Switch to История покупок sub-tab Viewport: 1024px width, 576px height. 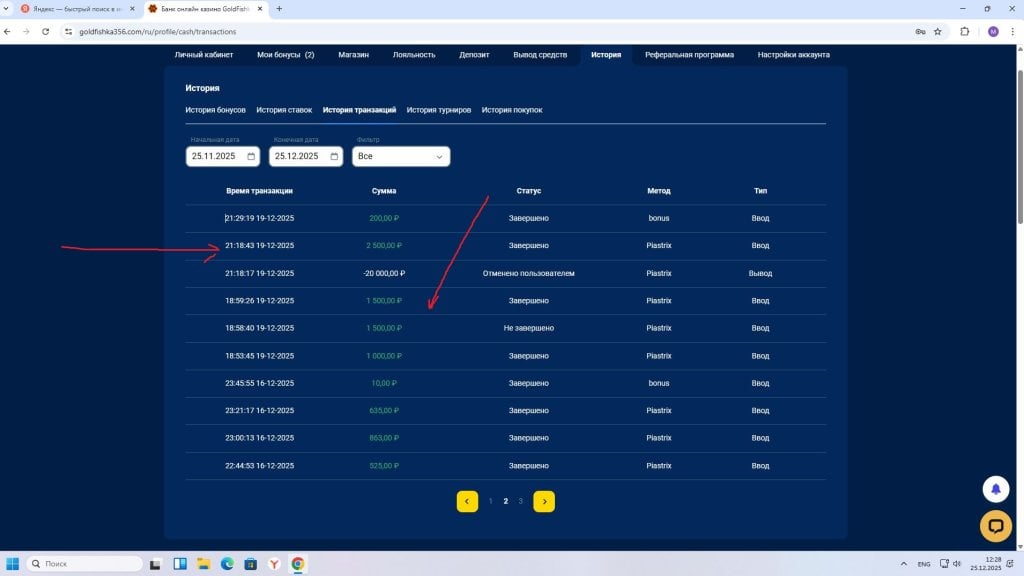pyautogui.click(x=512, y=110)
